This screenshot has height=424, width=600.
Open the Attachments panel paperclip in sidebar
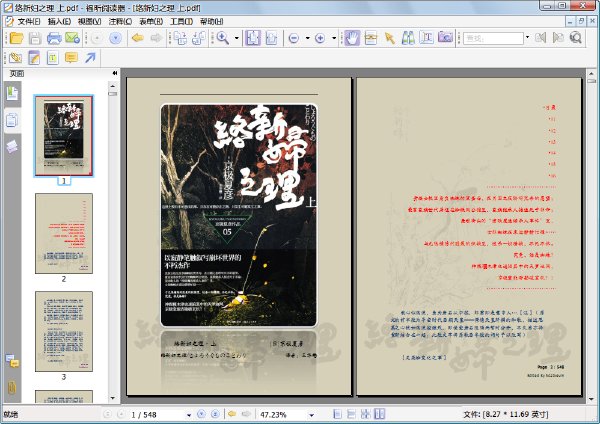tap(12, 387)
